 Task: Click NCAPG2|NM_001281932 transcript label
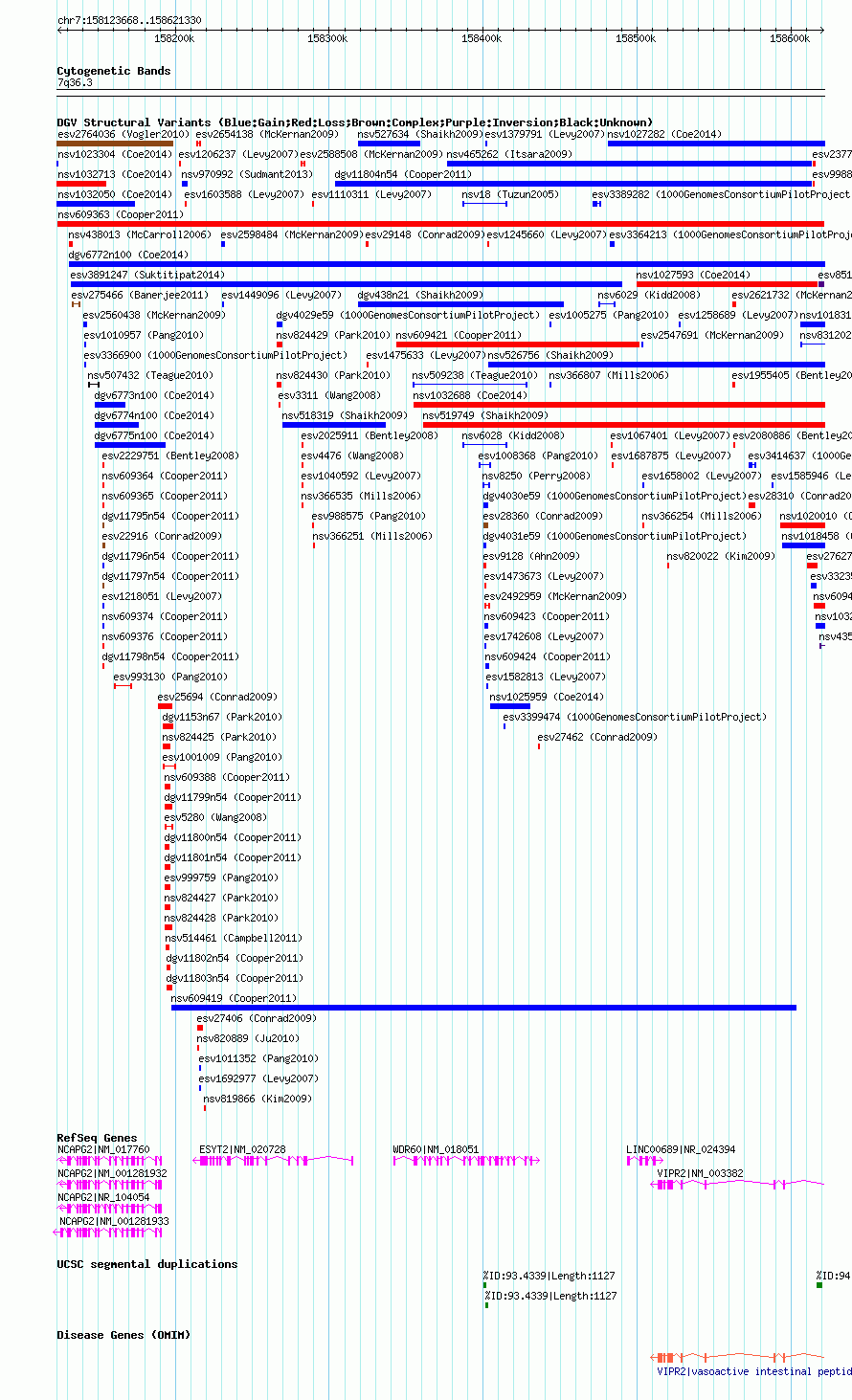click(112, 1173)
